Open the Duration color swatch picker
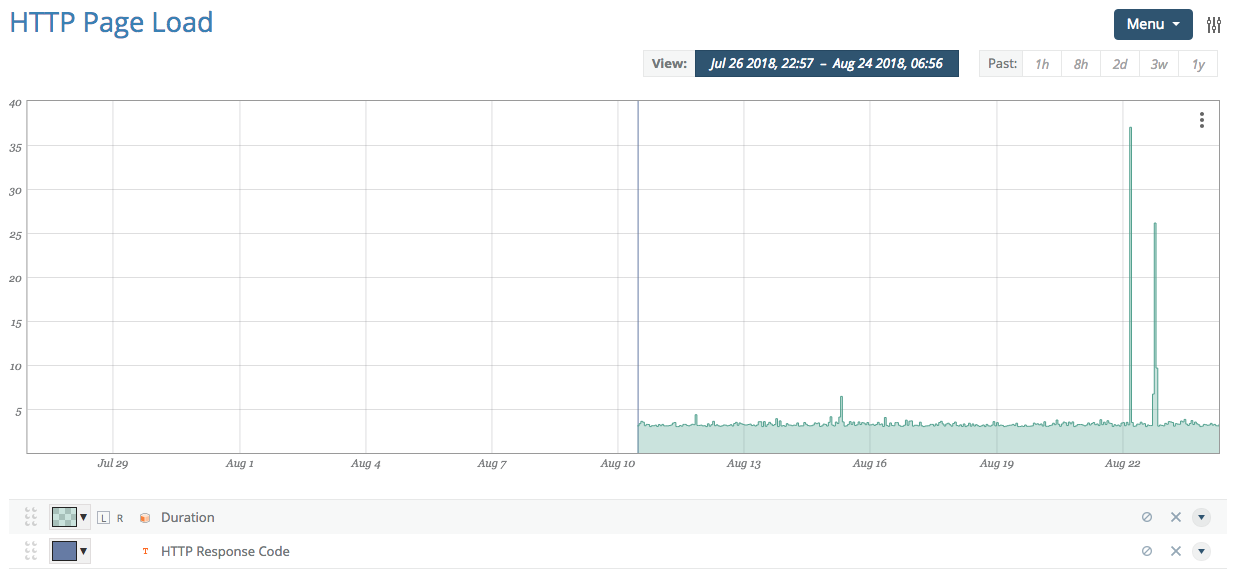1239x581 pixels. point(66,517)
